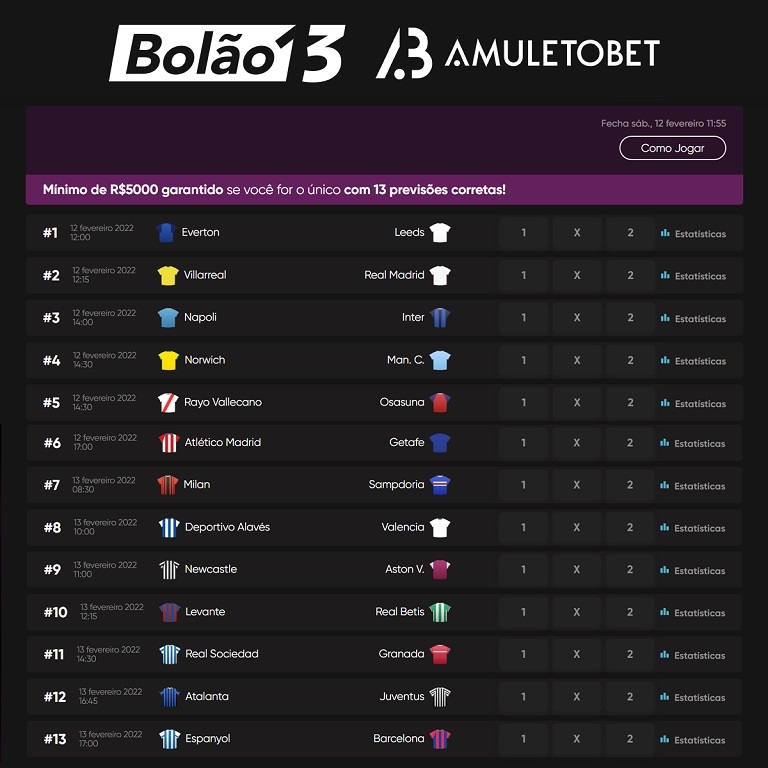The height and width of the screenshot is (768, 768).
Task: Click Real Betis green striped jersey
Action: [x=440, y=612]
